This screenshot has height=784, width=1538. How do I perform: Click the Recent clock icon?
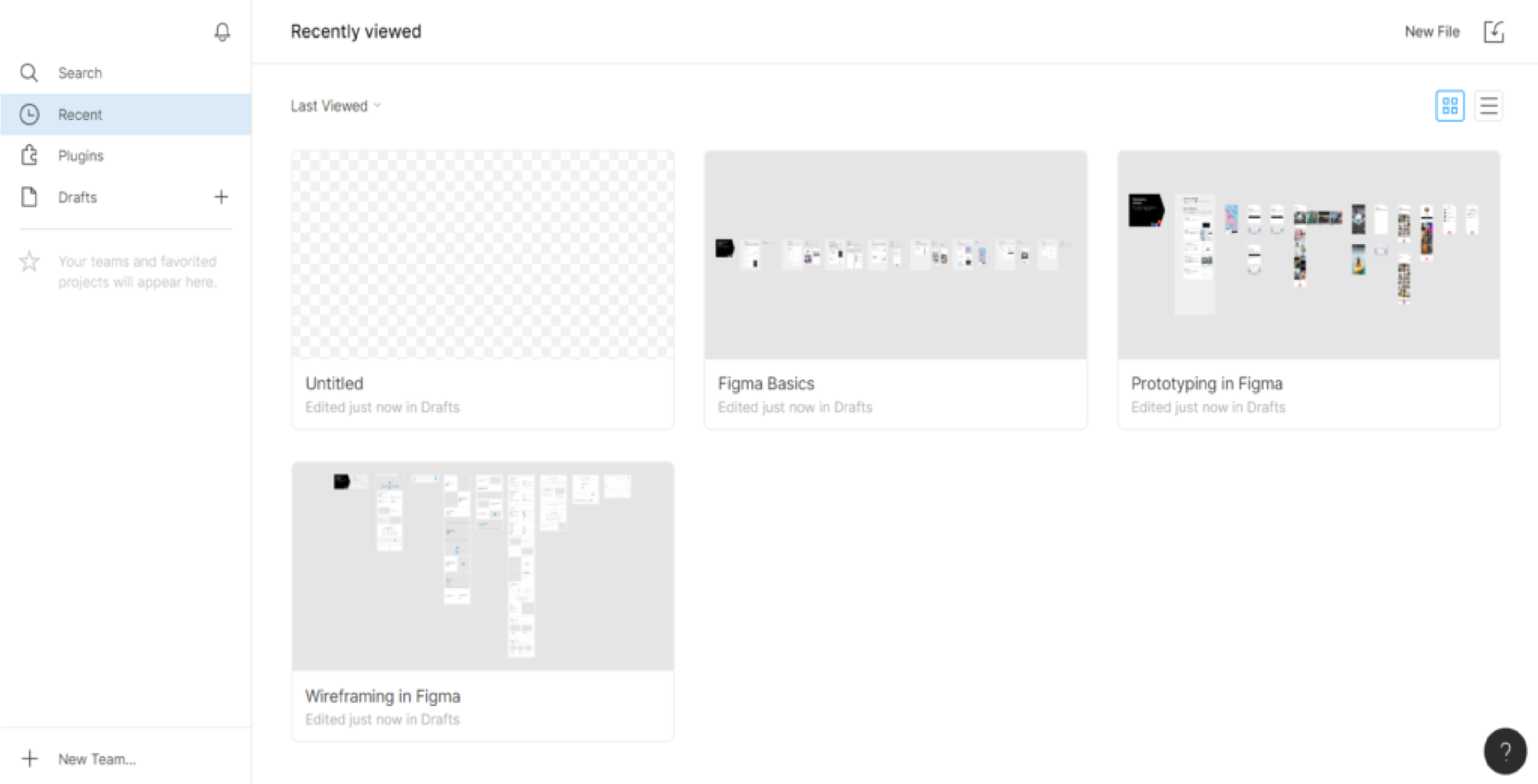(29, 114)
